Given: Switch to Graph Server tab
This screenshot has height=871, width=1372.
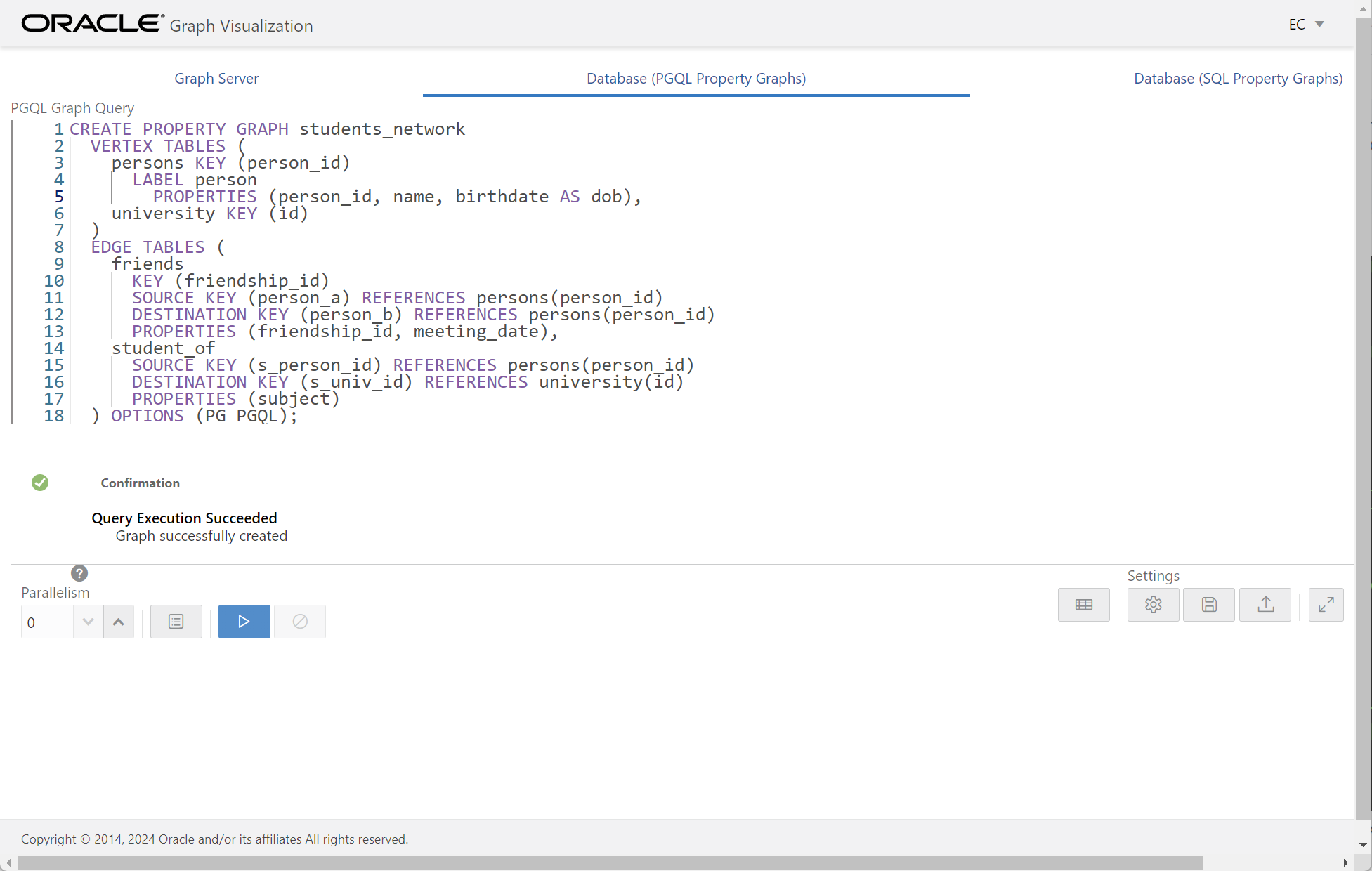Looking at the screenshot, I should coord(216,79).
